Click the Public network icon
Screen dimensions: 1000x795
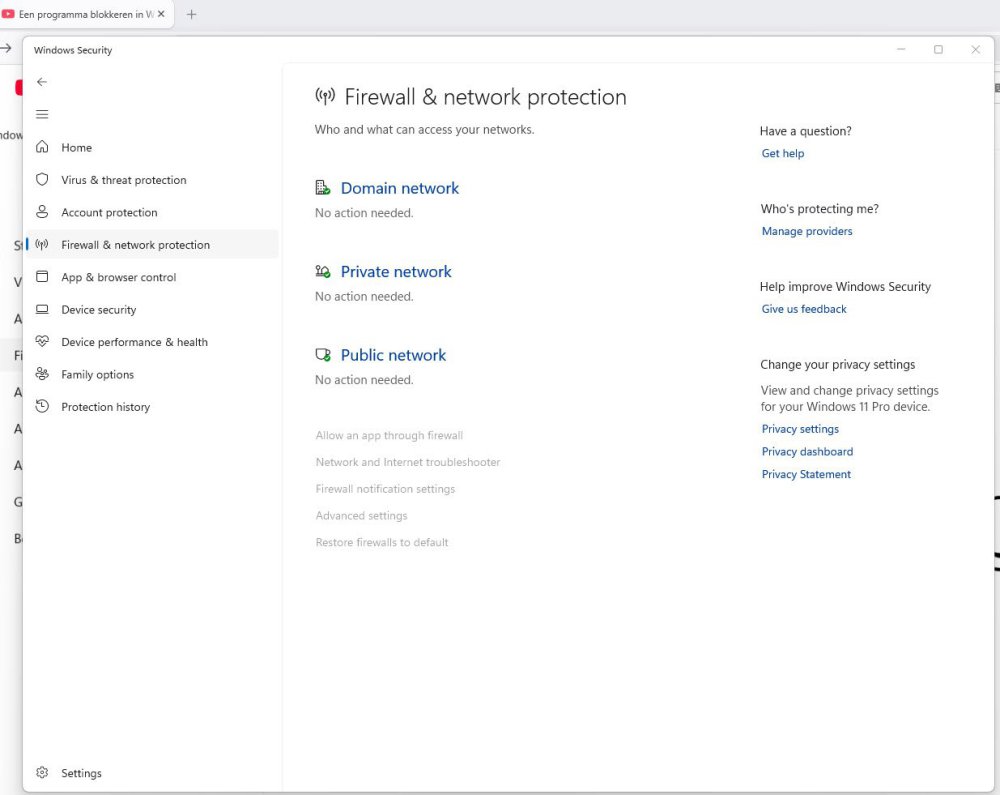tap(323, 354)
